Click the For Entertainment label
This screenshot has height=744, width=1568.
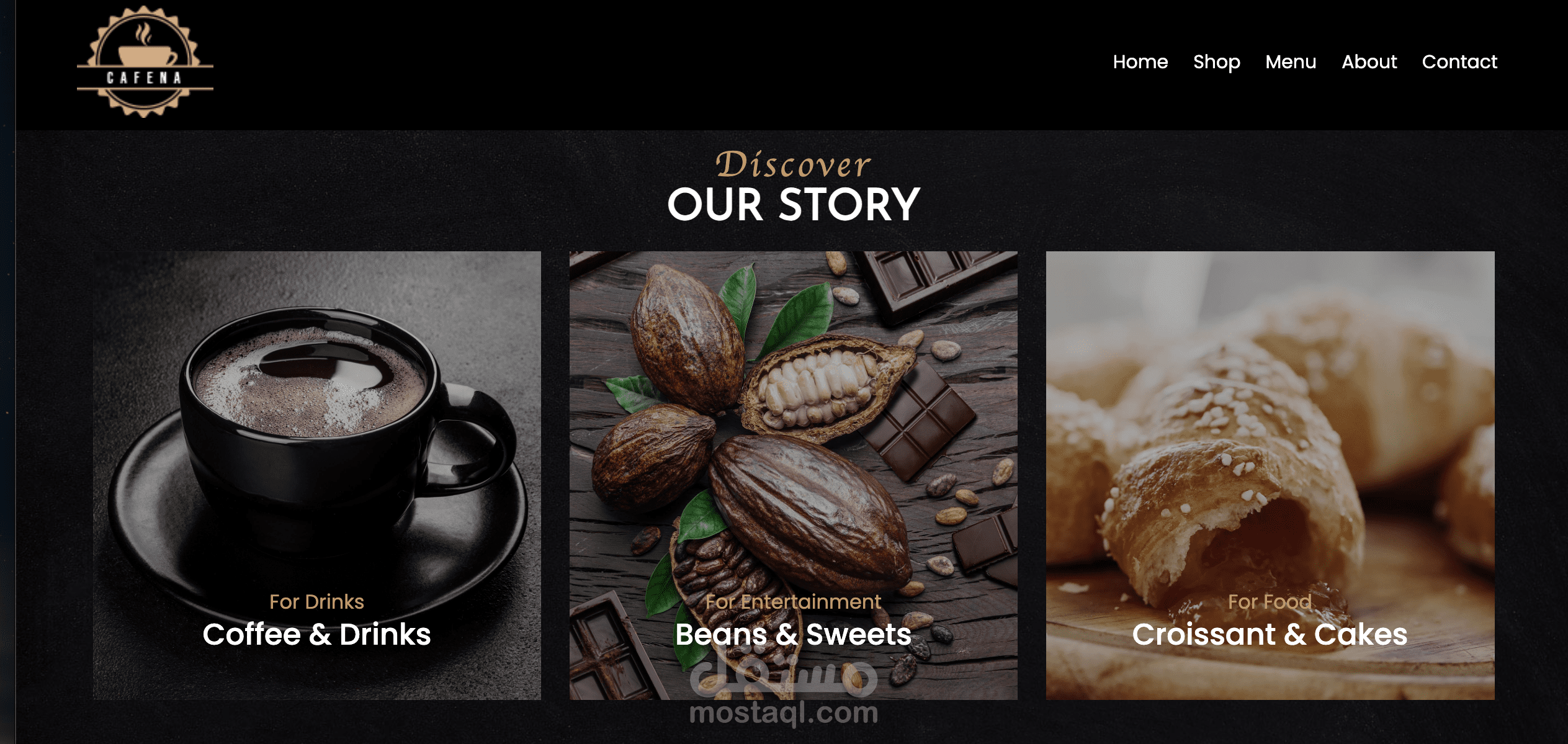coord(794,601)
